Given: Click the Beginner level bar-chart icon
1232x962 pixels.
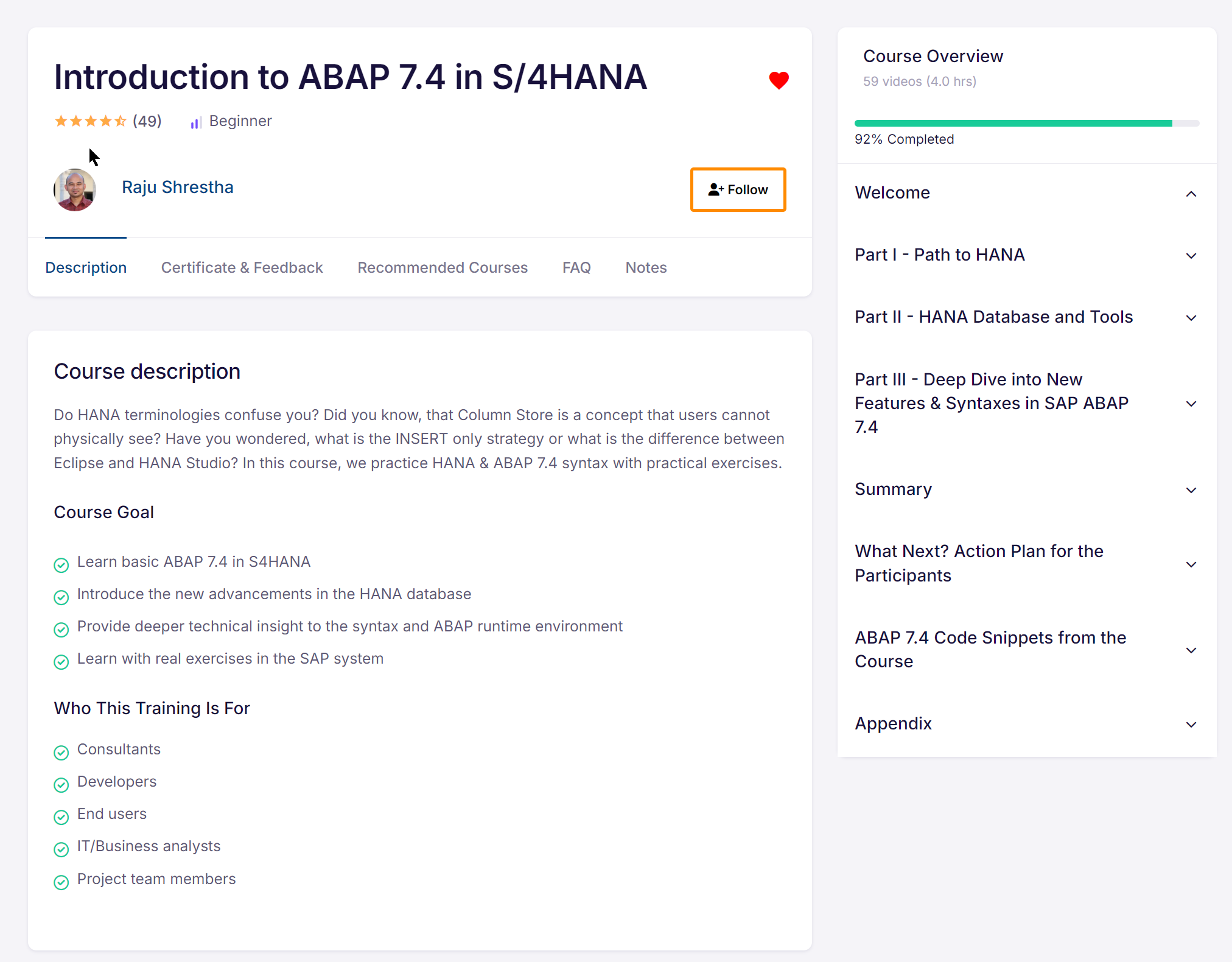Looking at the screenshot, I should 195,123.
